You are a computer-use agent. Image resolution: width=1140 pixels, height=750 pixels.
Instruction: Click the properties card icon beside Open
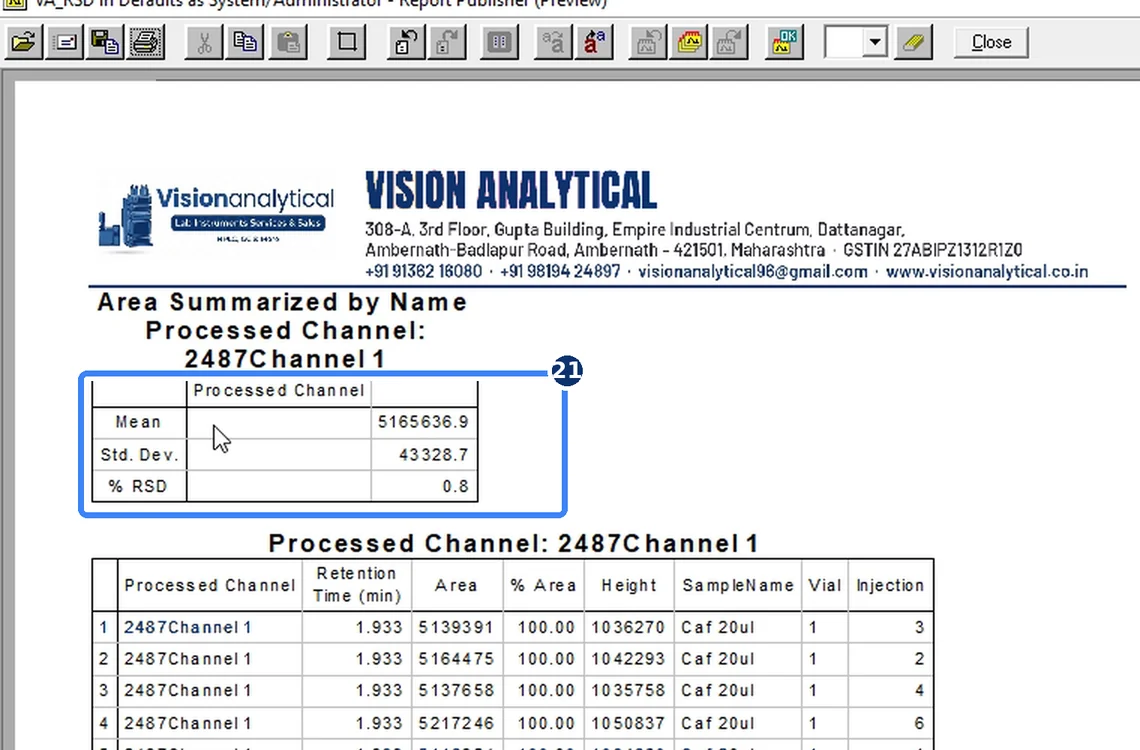click(65, 42)
